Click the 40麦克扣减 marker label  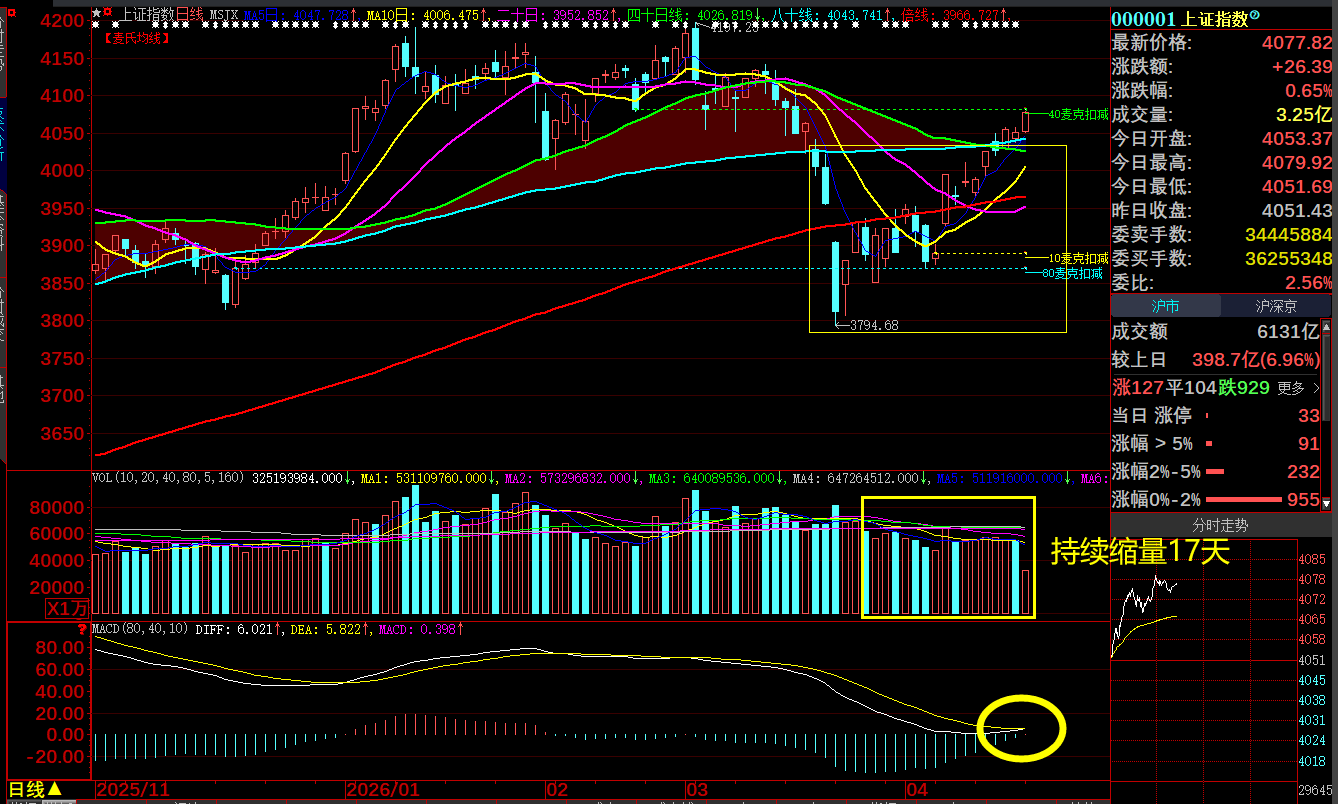click(x=1077, y=115)
